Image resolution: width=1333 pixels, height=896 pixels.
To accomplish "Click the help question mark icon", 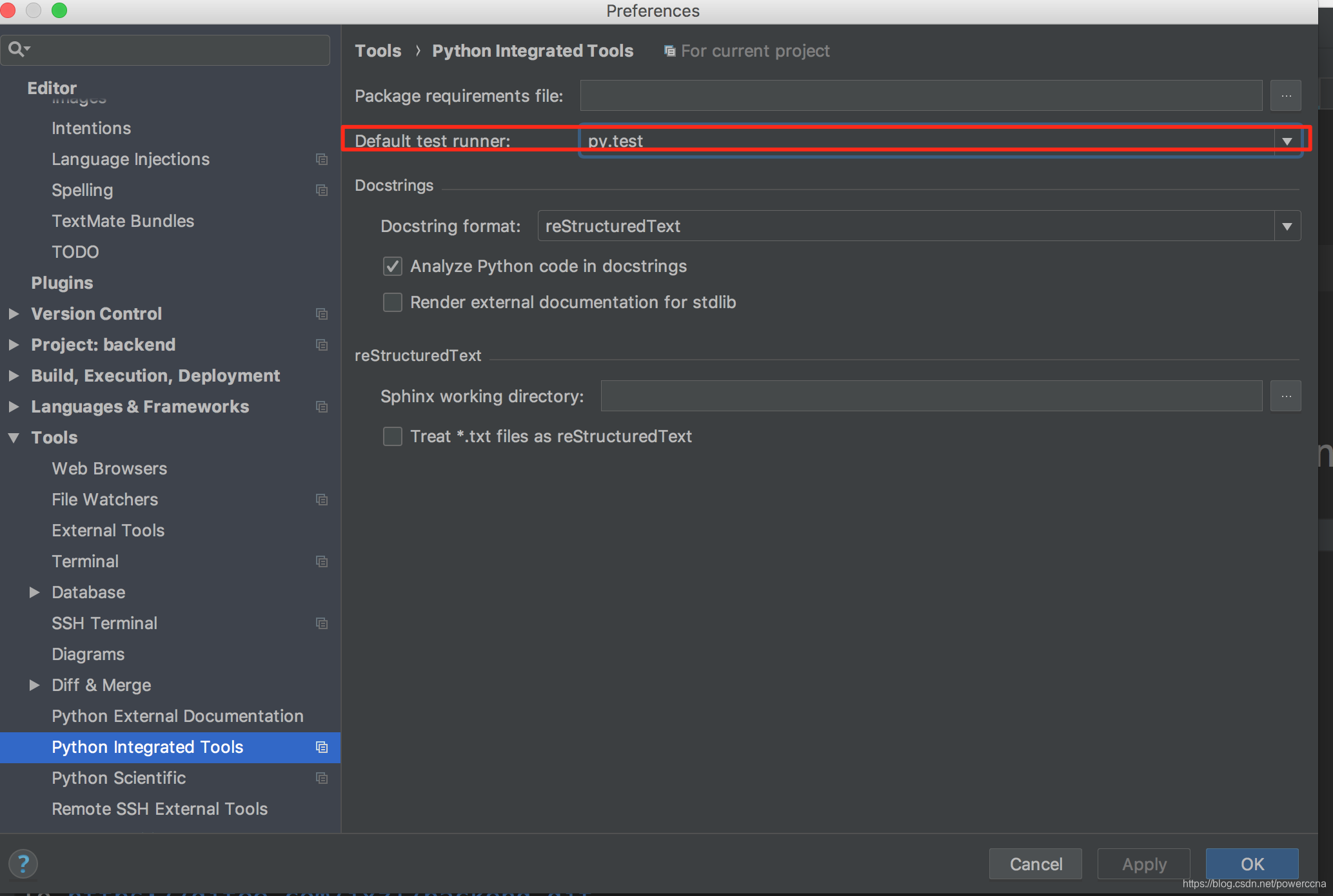I will click(x=23, y=864).
